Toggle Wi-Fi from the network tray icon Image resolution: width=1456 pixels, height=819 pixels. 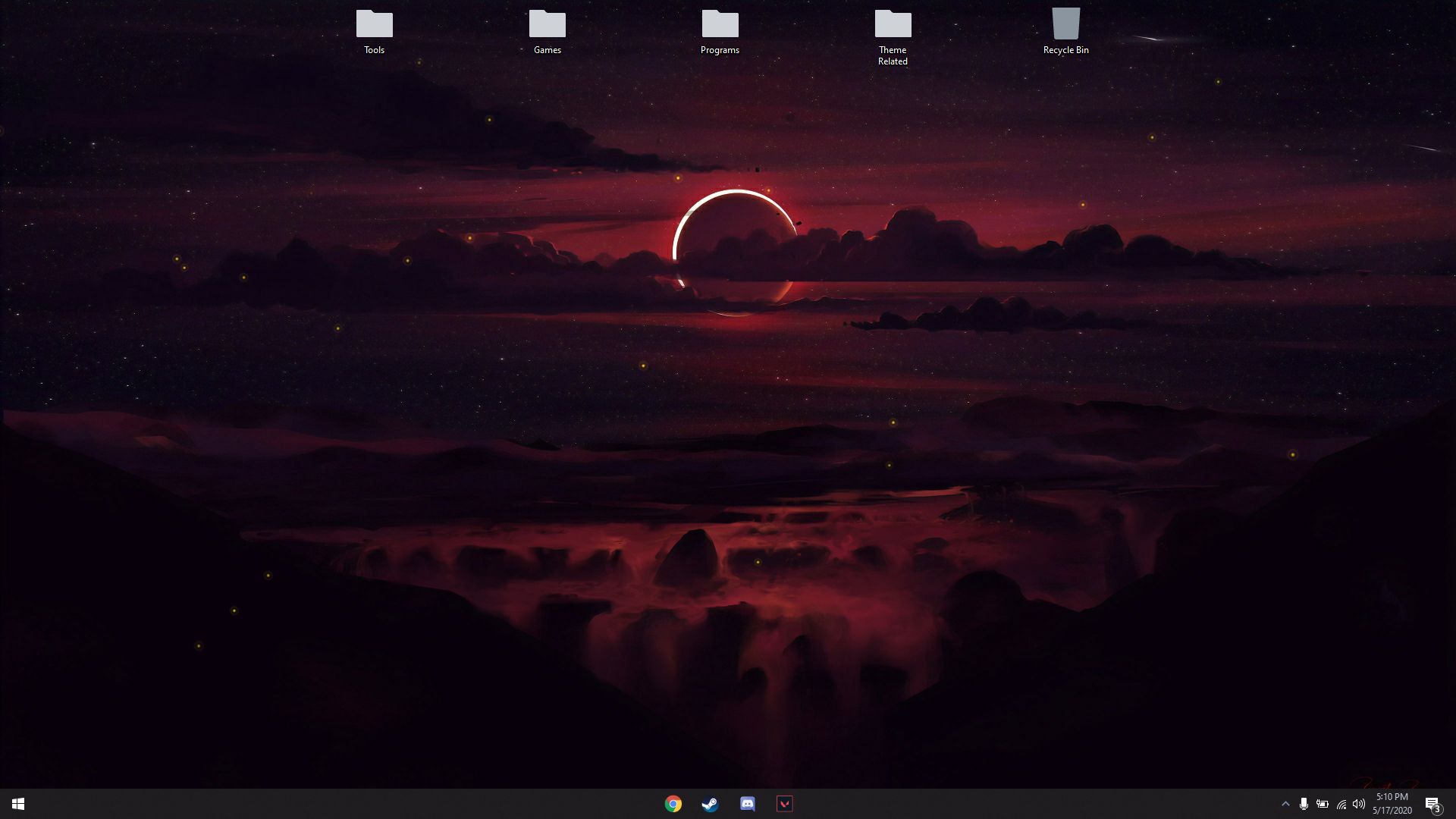tap(1341, 804)
